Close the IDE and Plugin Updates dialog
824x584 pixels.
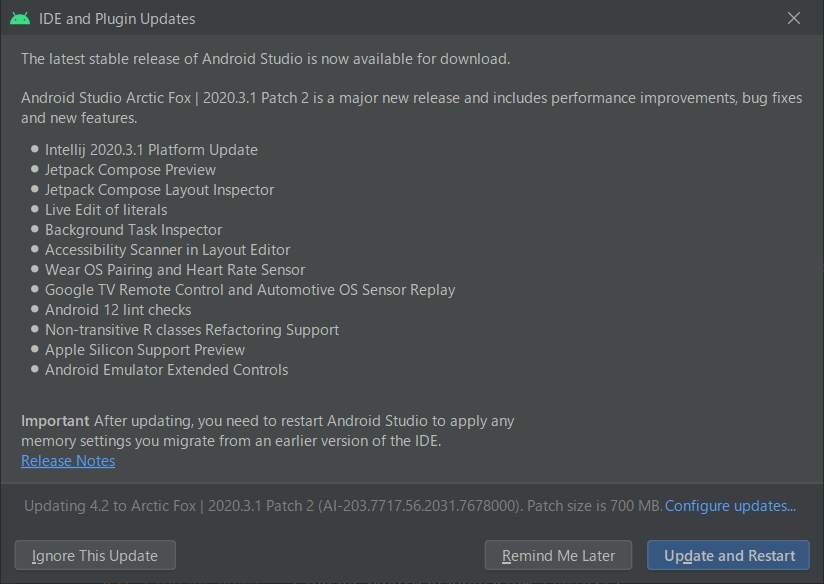[x=794, y=18]
